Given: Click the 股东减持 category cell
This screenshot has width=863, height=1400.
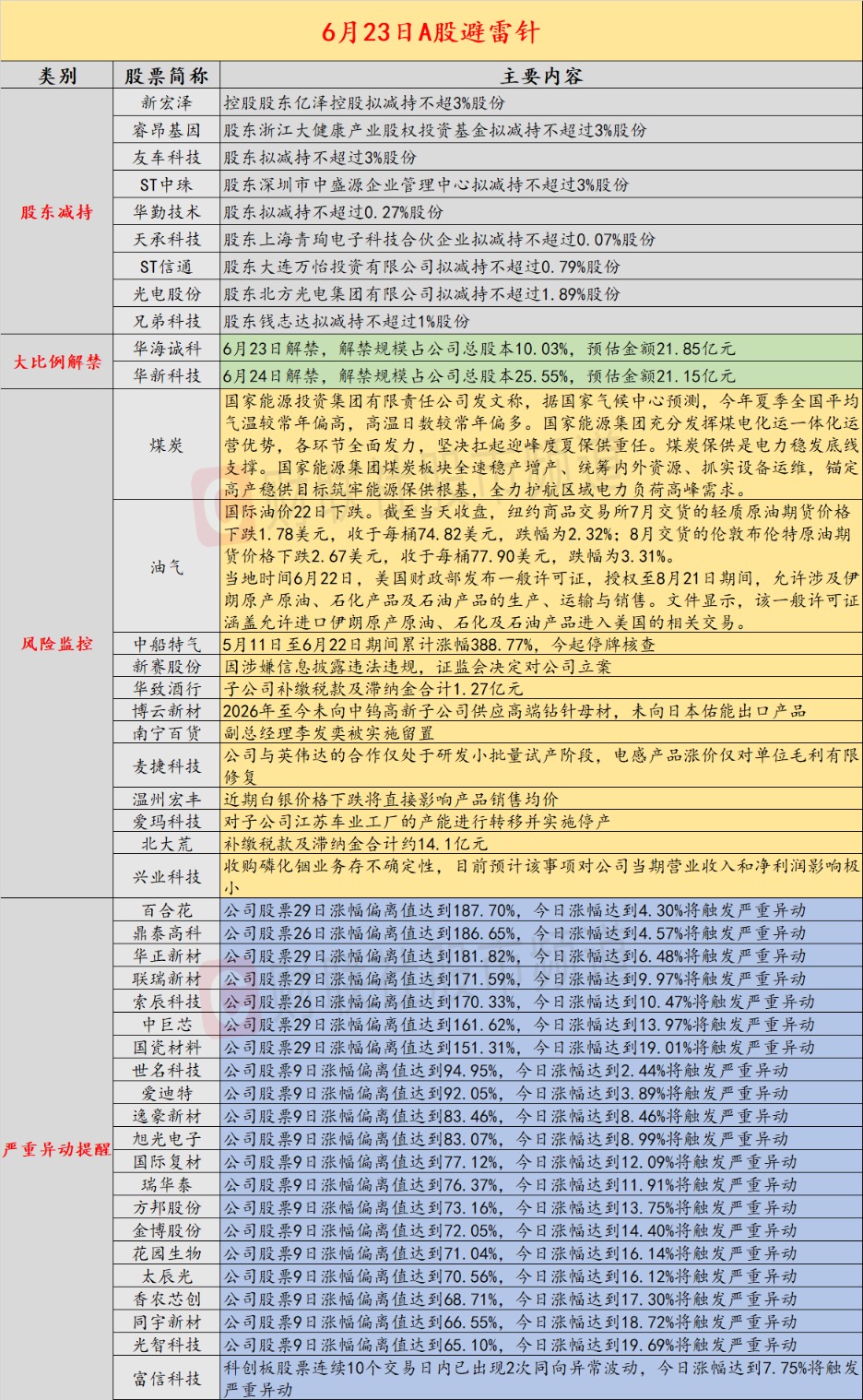Looking at the screenshot, I should [57, 212].
